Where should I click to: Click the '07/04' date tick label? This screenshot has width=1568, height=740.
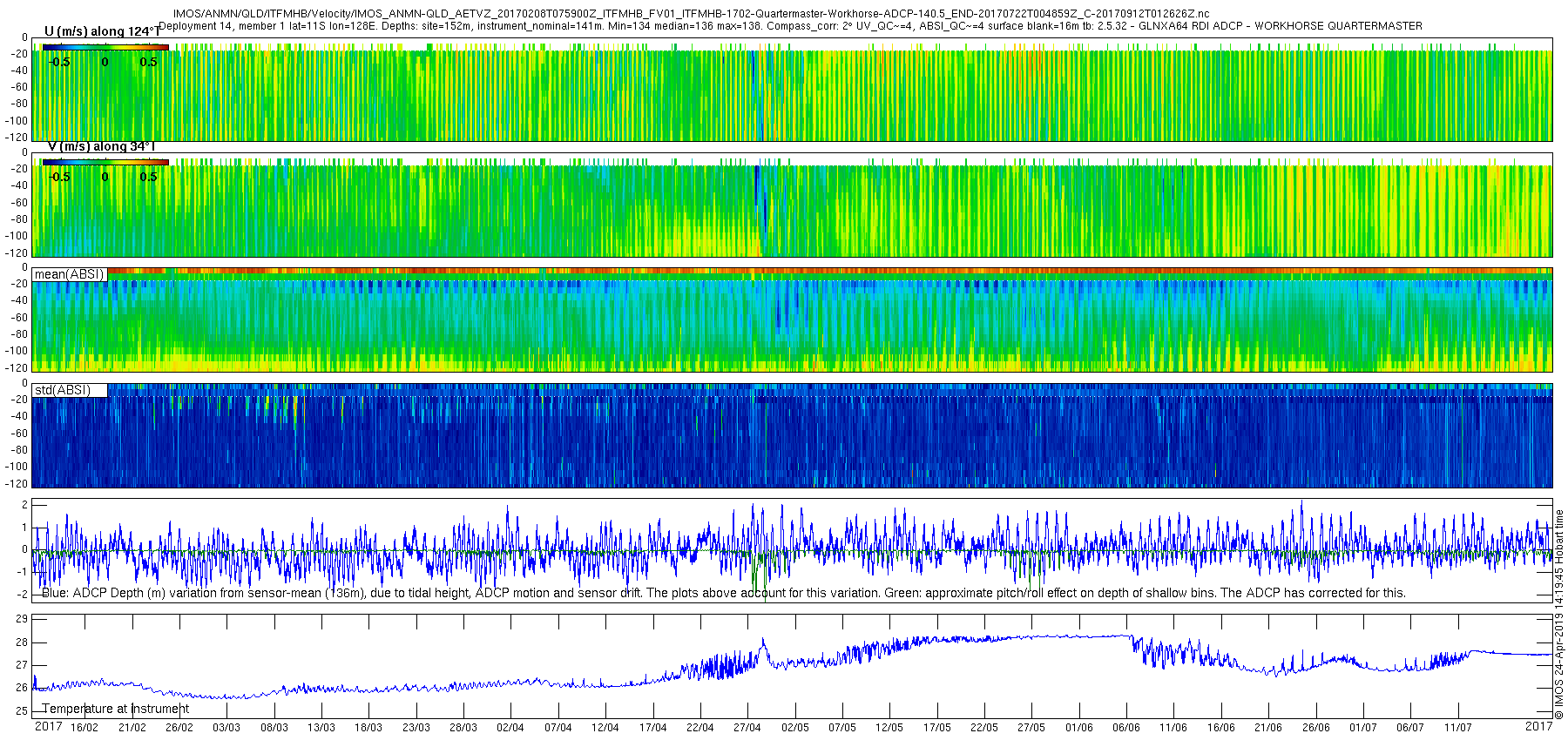[558, 728]
